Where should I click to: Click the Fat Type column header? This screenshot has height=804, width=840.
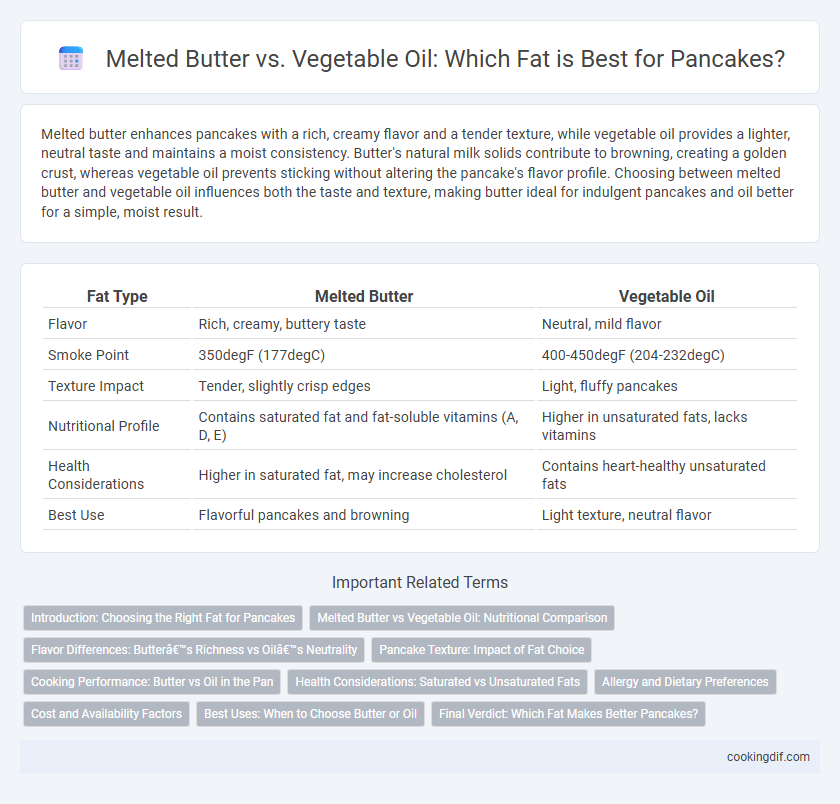click(117, 296)
